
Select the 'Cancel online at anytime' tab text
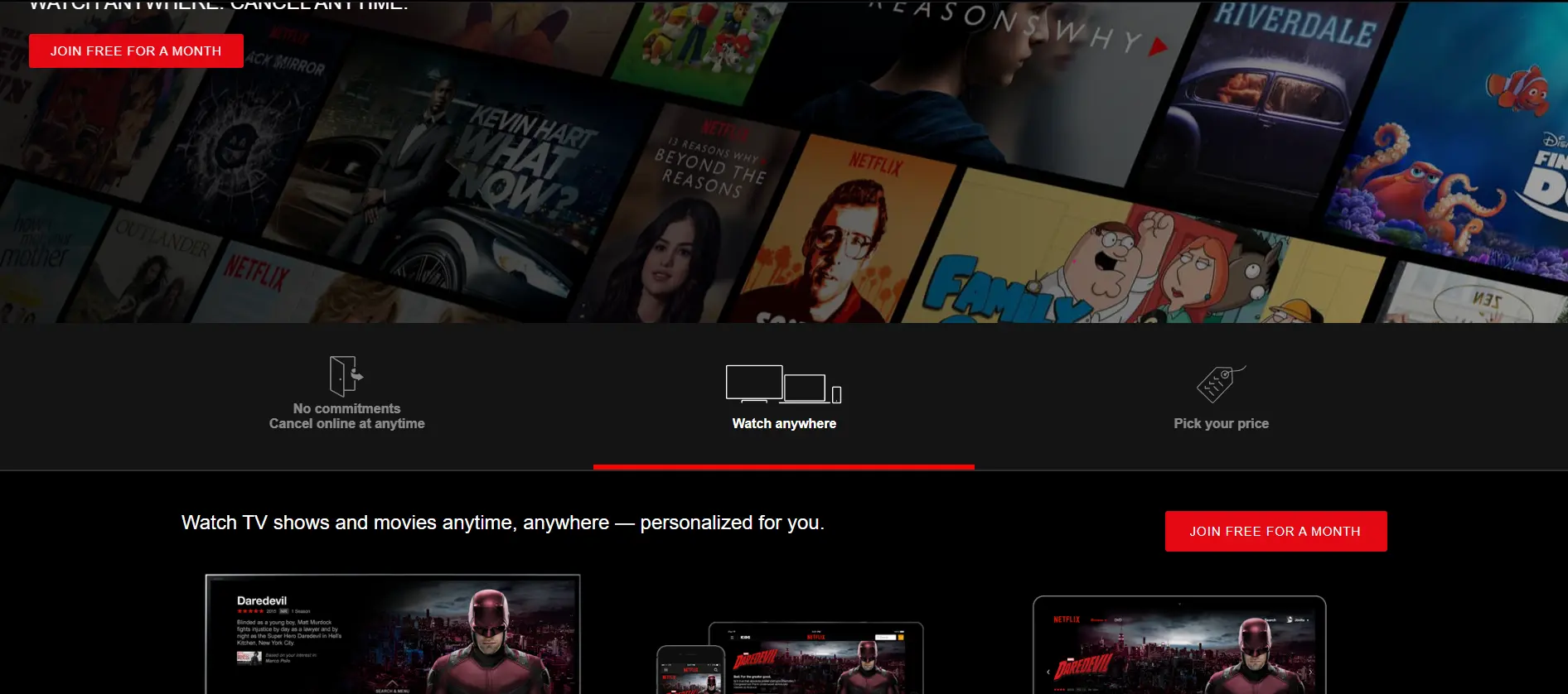346,424
